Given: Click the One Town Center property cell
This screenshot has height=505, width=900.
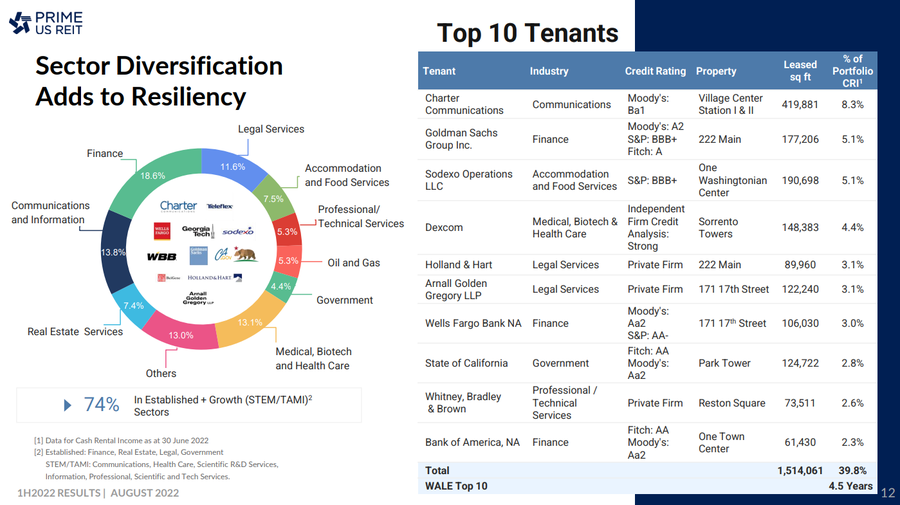Looking at the screenshot, I should click(721, 442).
